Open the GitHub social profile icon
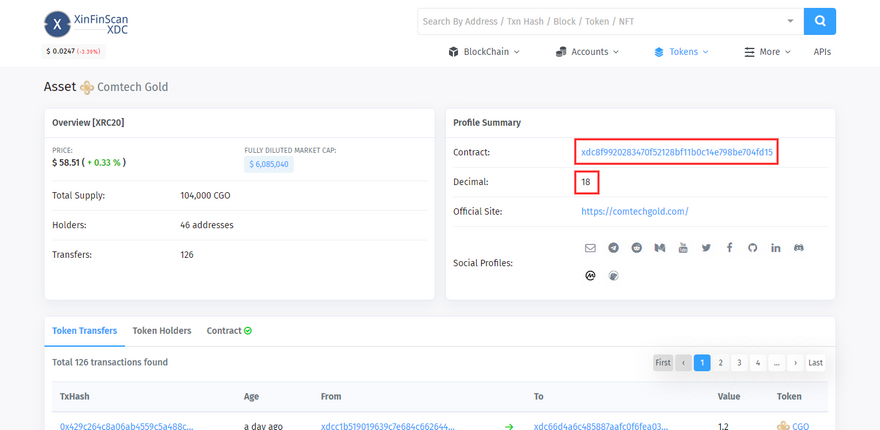Viewport: 880px width, 430px height. (753, 248)
